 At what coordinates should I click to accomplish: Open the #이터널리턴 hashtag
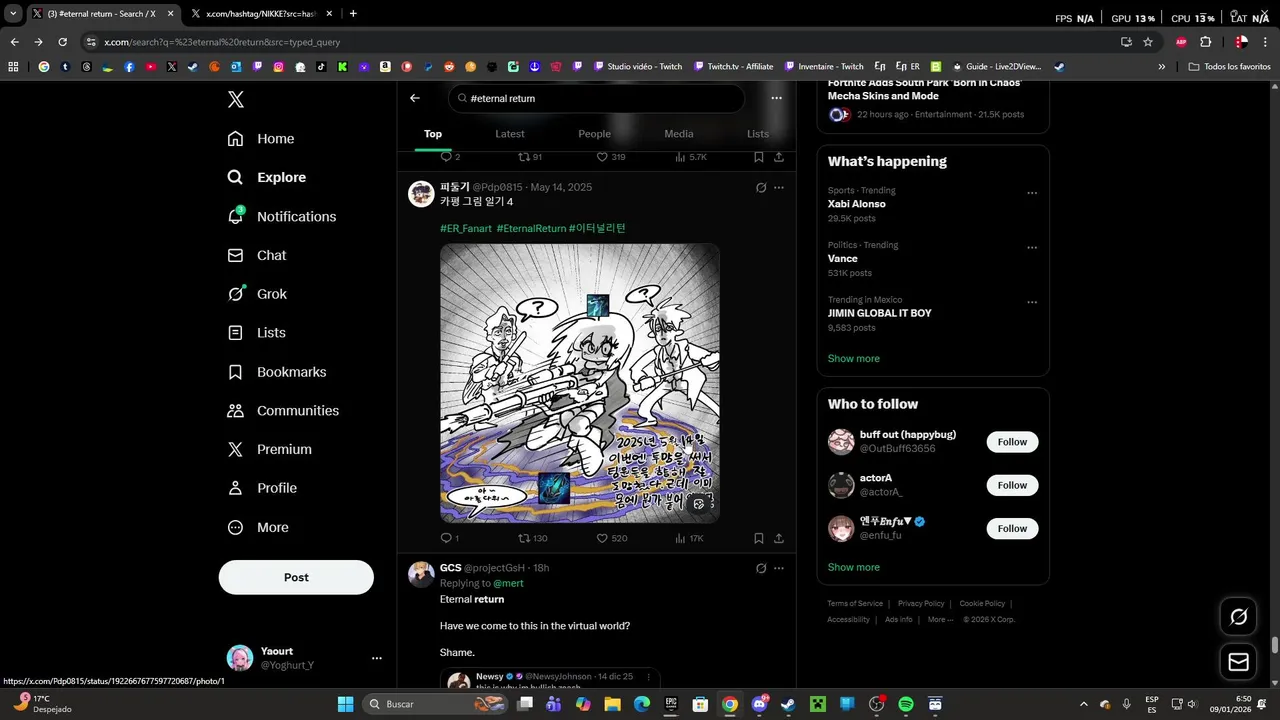pyautogui.click(x=597, y=229)
